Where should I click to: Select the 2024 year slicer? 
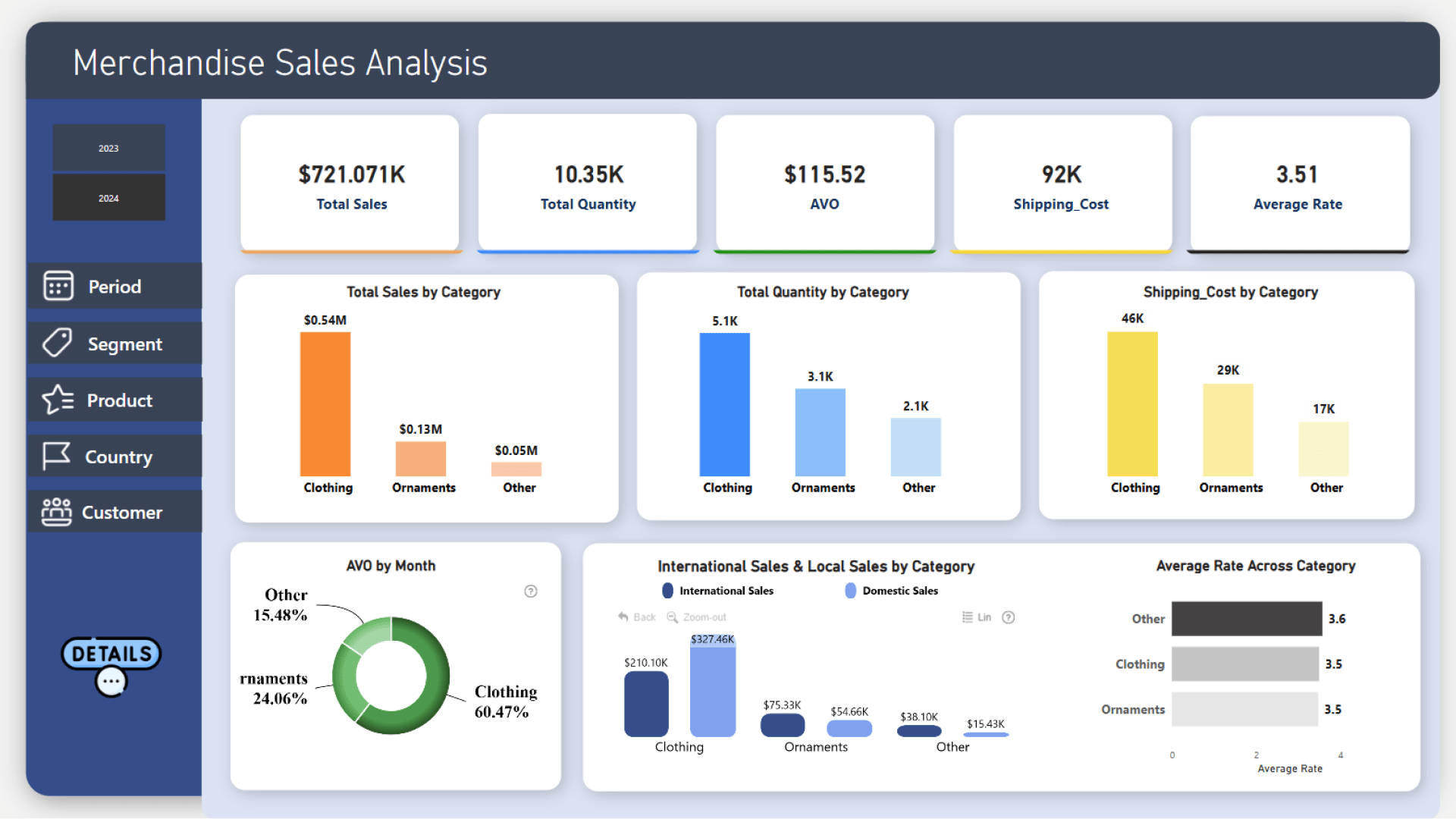(108, 198)
